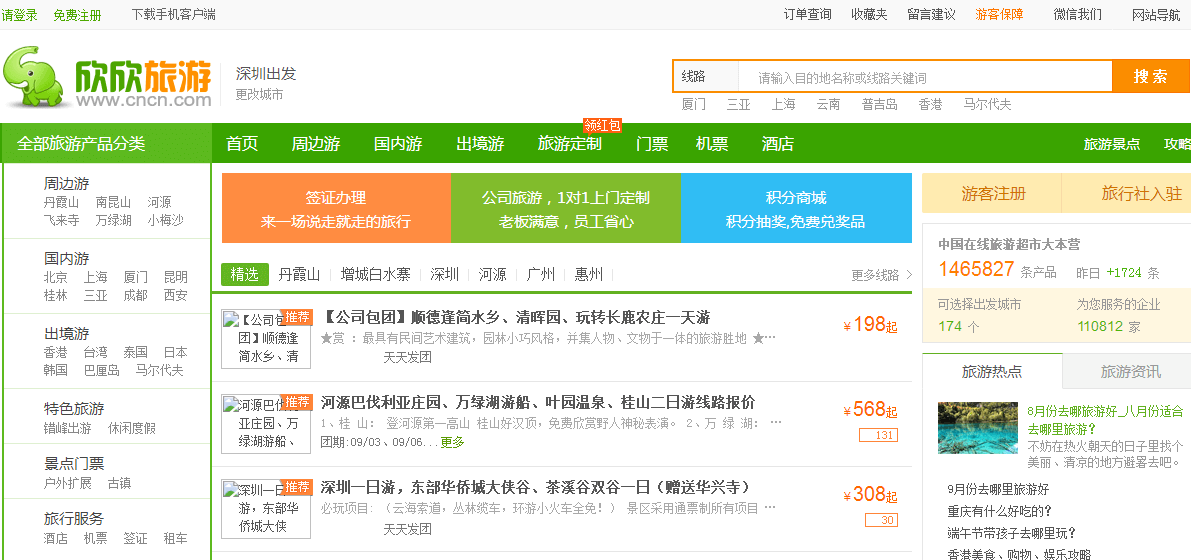Viewport: 1191px width, 560px height.
Task: Open 签证 under 旅行服务
Action: pos(135,538)
